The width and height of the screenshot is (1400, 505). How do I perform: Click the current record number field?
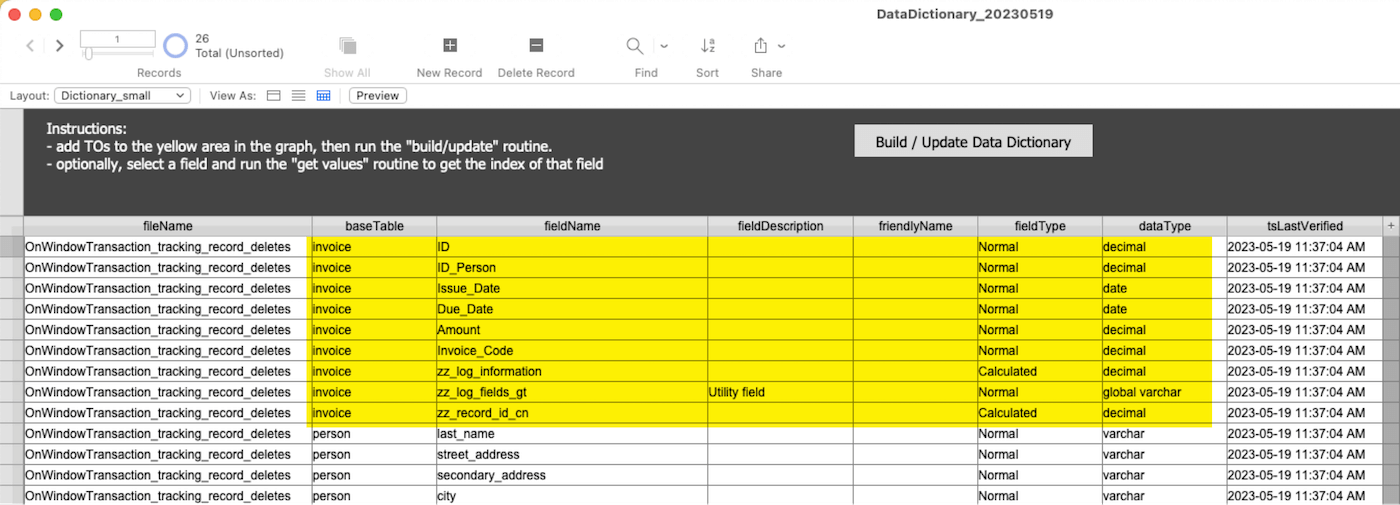[117, 39]
